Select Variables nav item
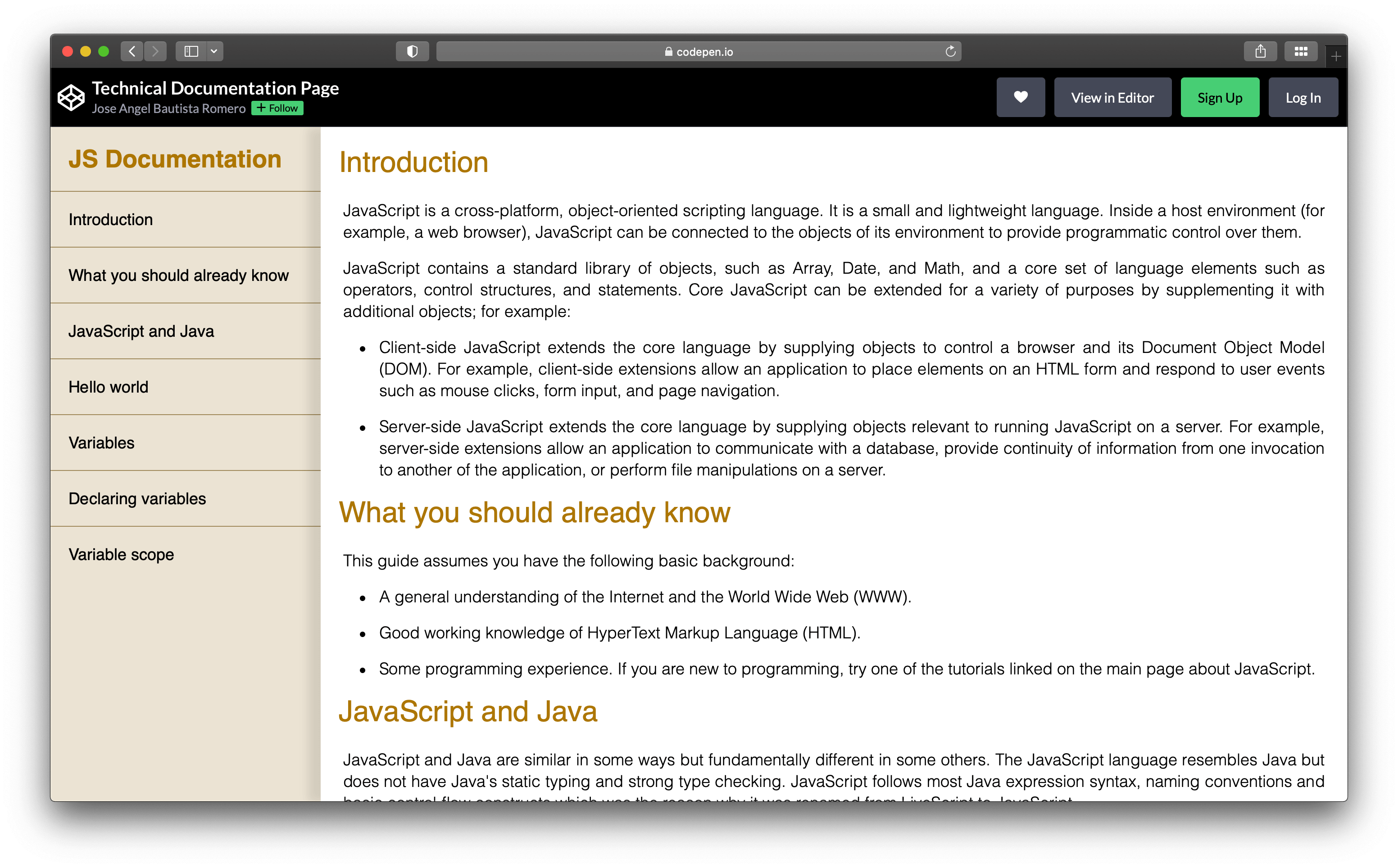Image resolution: width=1398 pixels, height=868 pixels. pyautogui.click(x=186, y=443)
